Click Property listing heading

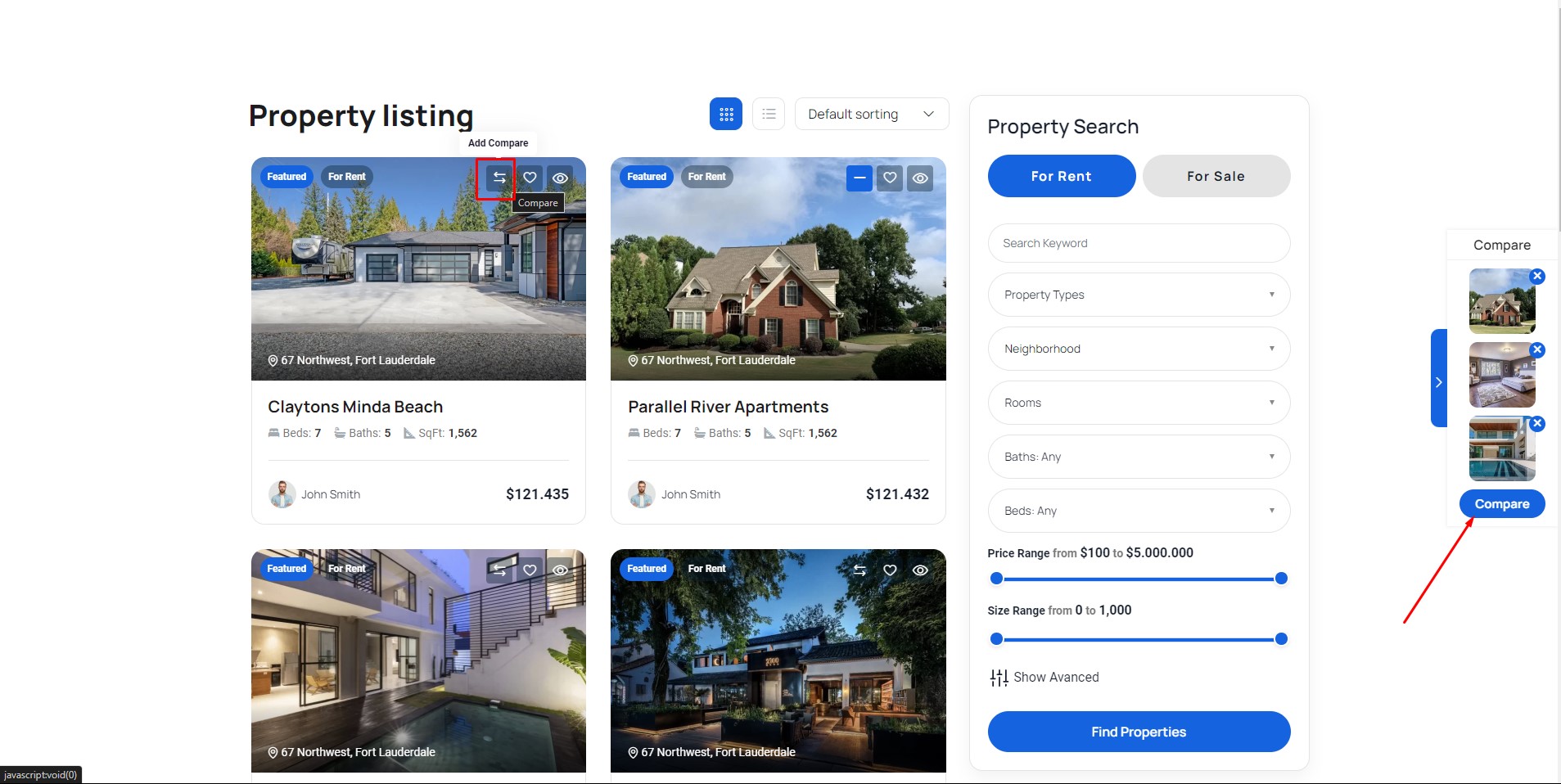pos(361,116)
